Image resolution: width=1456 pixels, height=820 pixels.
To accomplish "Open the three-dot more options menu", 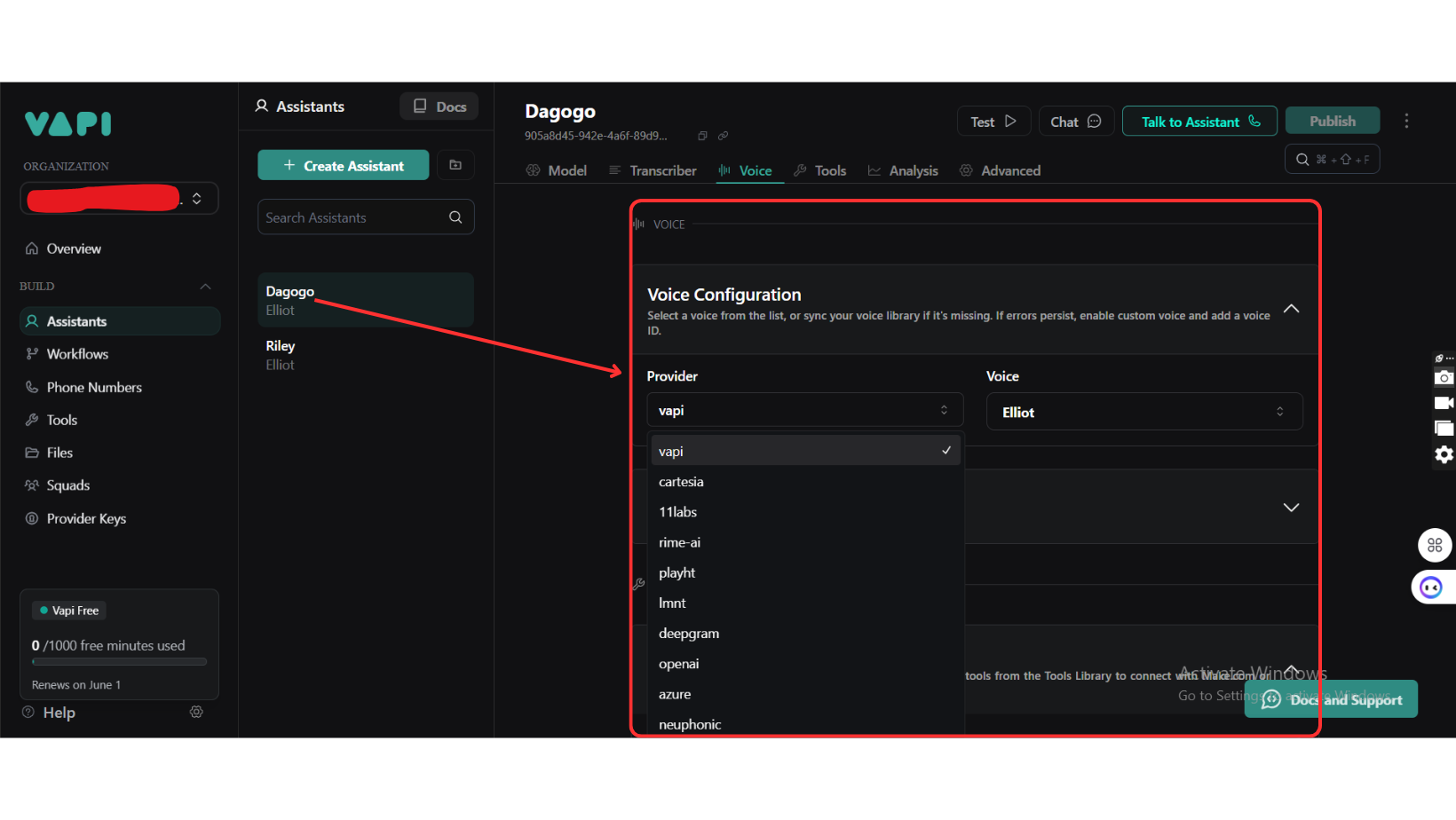I will tap(1406, 122).
